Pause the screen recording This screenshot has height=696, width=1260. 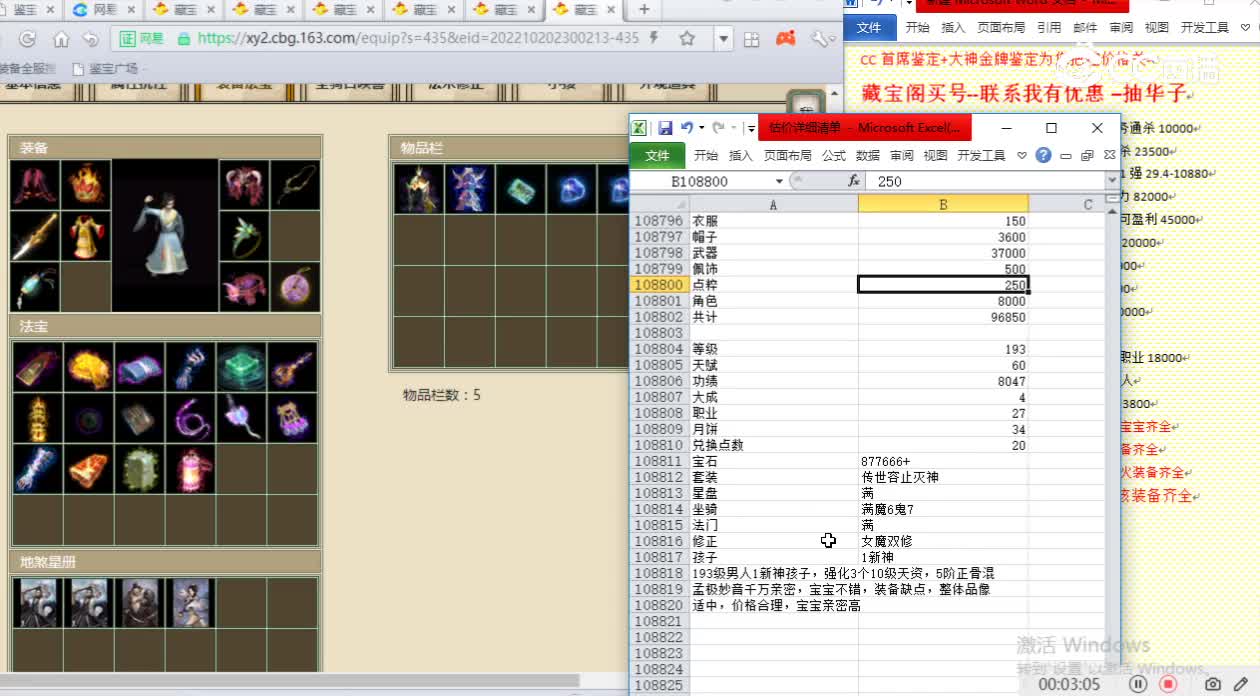tap(1138, 684)
